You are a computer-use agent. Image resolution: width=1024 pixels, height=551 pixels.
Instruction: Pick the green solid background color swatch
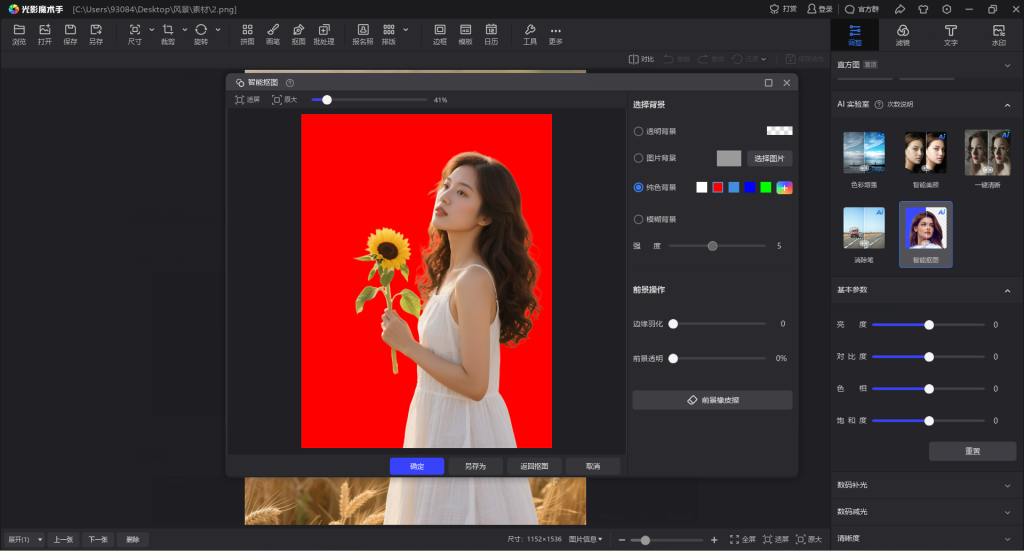tap(766, 187)
